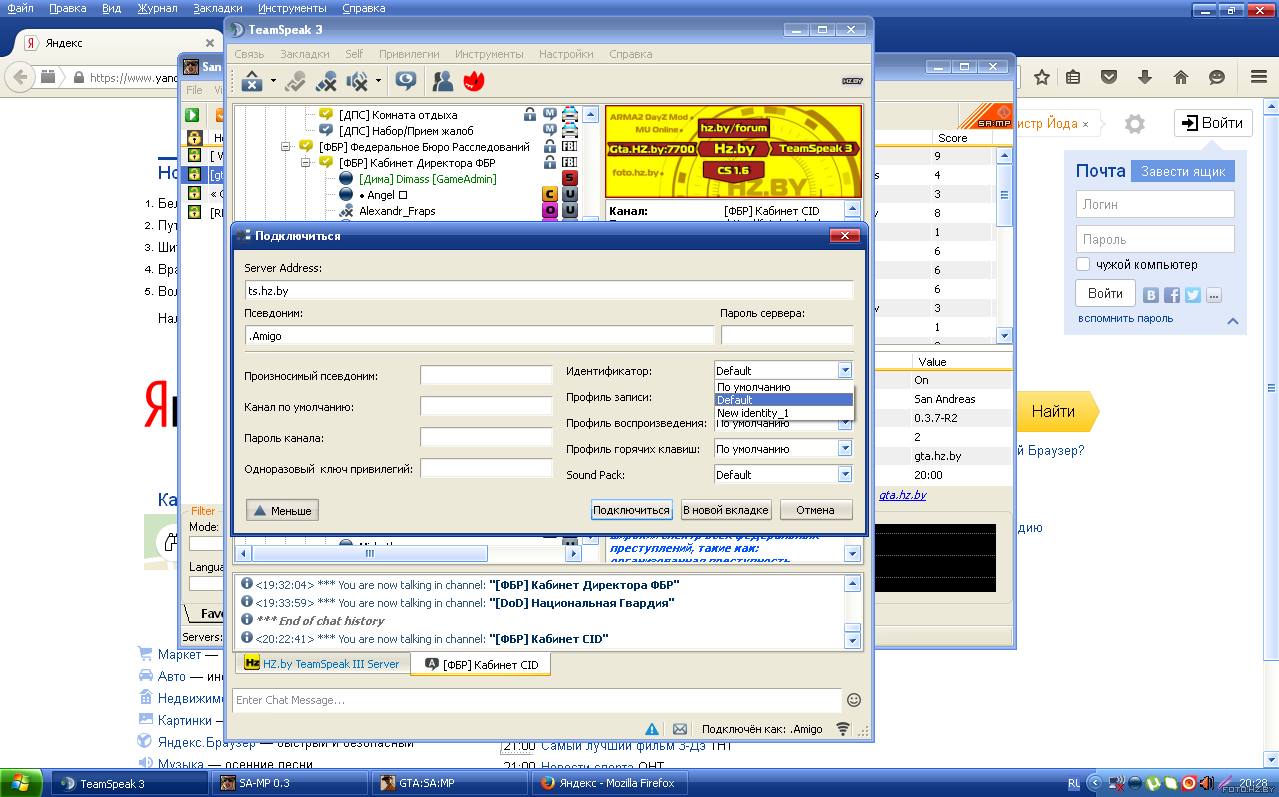Image resolution: width=1279 pixels, height=797 pixels.
Task: Collapse the Yandex mail login panel
Action: 1233,321
